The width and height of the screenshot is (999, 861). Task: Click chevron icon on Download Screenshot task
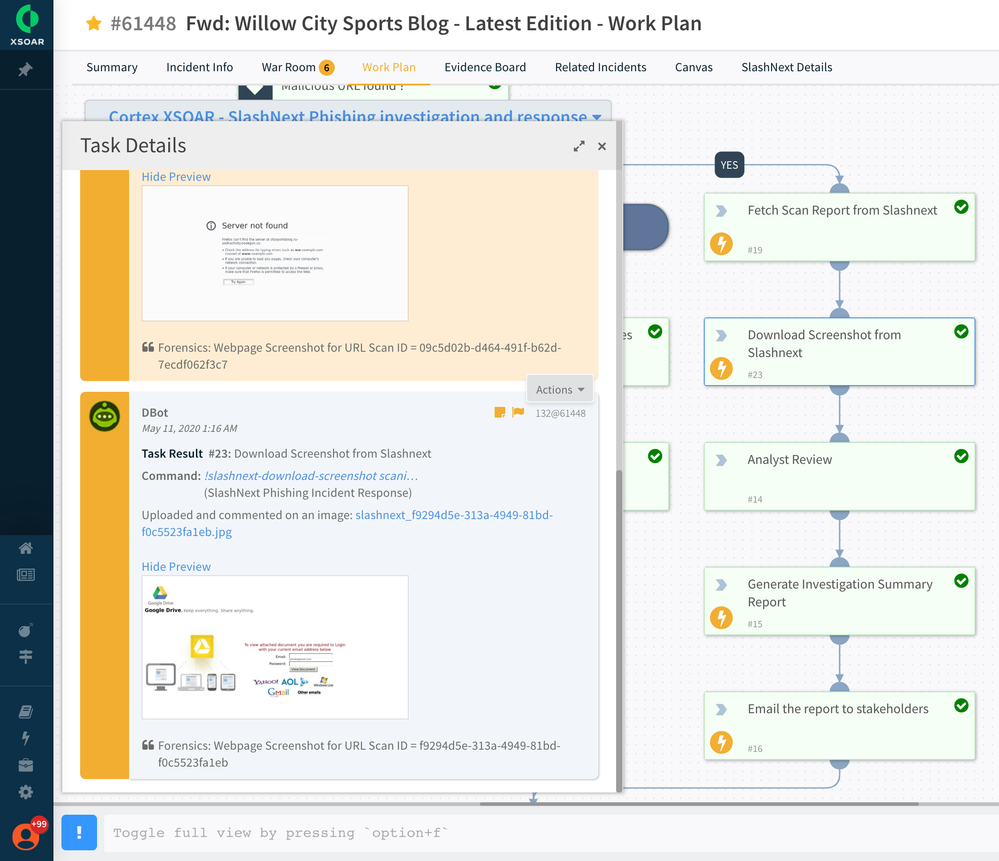tap(721, 336)
